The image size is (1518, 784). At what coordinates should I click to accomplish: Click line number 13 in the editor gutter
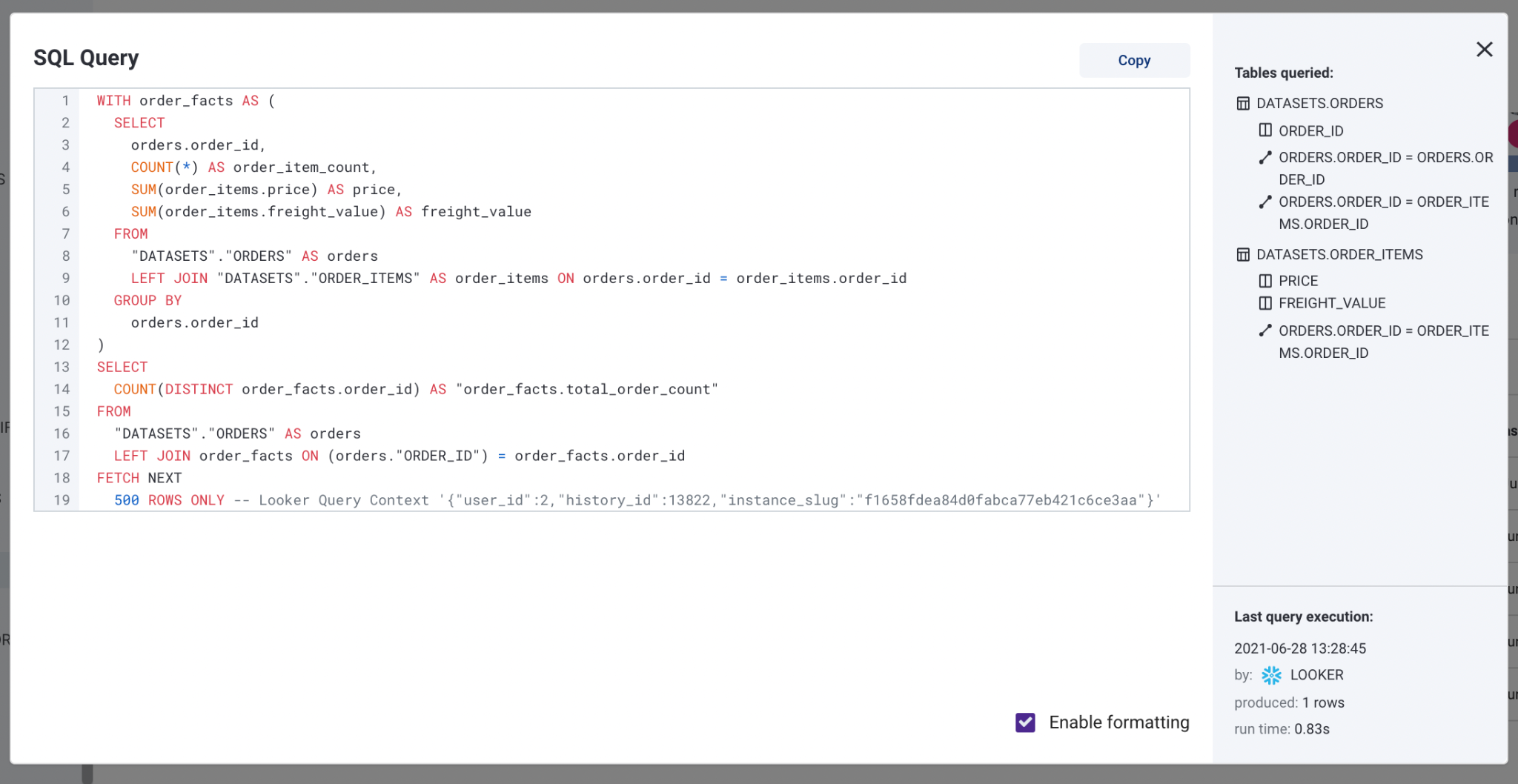coord(62,368)
